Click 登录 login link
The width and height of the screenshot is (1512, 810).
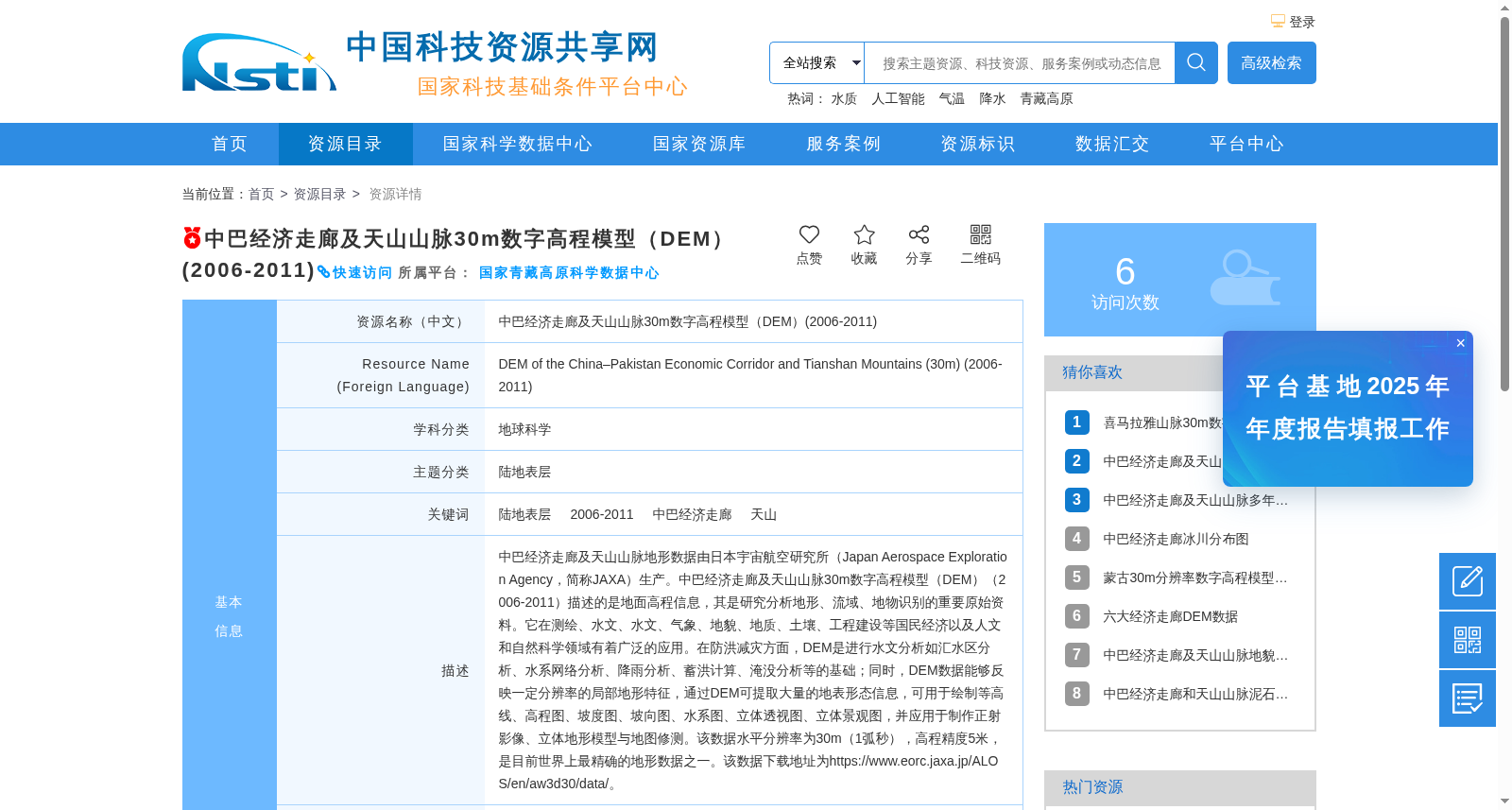[1302, 22]
